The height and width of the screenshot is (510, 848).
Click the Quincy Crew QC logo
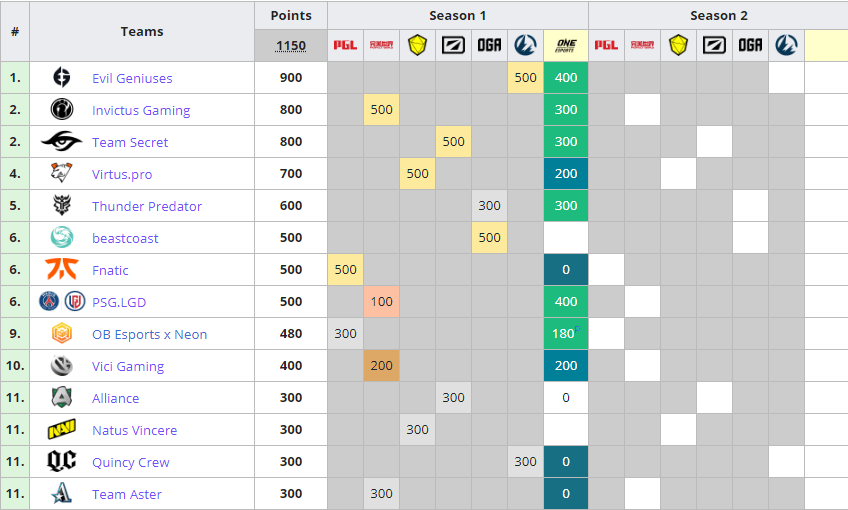62,462
